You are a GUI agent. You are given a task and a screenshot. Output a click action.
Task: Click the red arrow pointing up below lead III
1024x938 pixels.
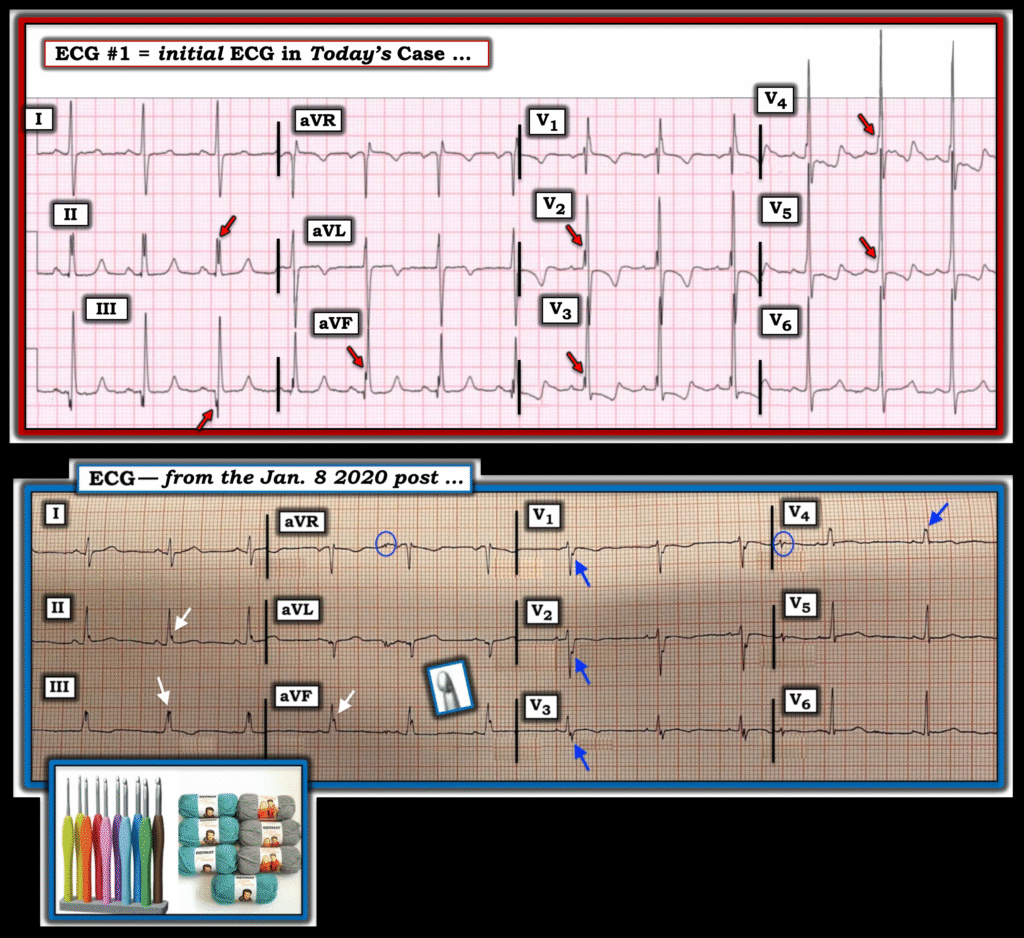(x=204, y=421)
